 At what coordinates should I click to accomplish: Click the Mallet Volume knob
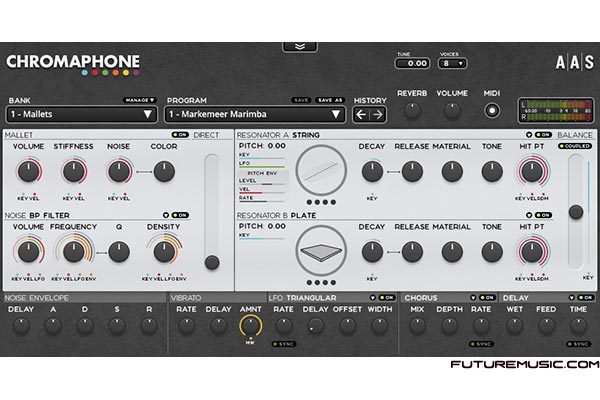pyautogui.click(x=28, y=171)
